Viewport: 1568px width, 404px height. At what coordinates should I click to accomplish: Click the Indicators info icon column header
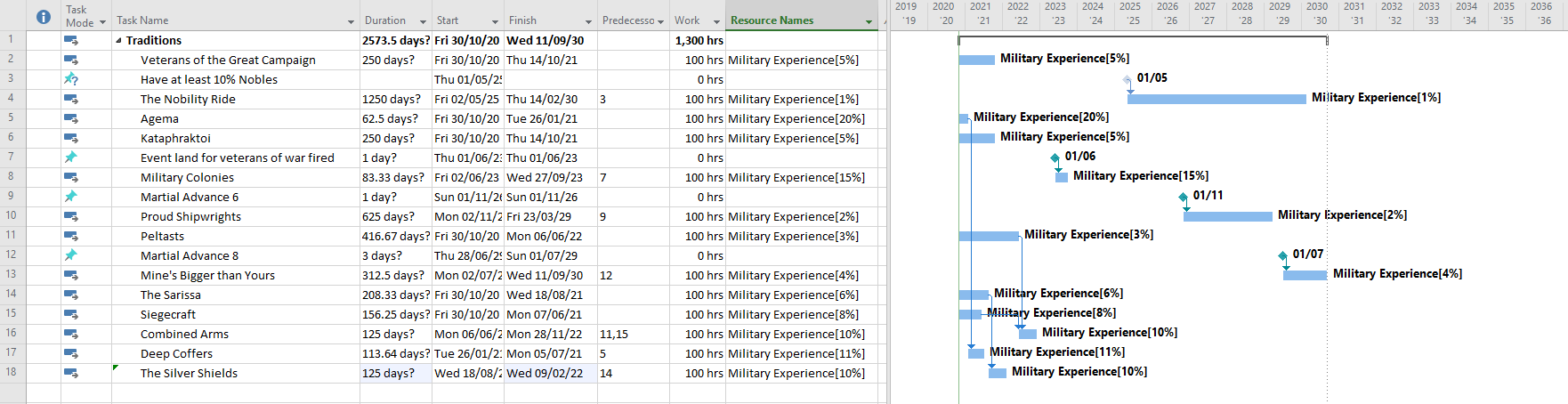coord(43,16)
